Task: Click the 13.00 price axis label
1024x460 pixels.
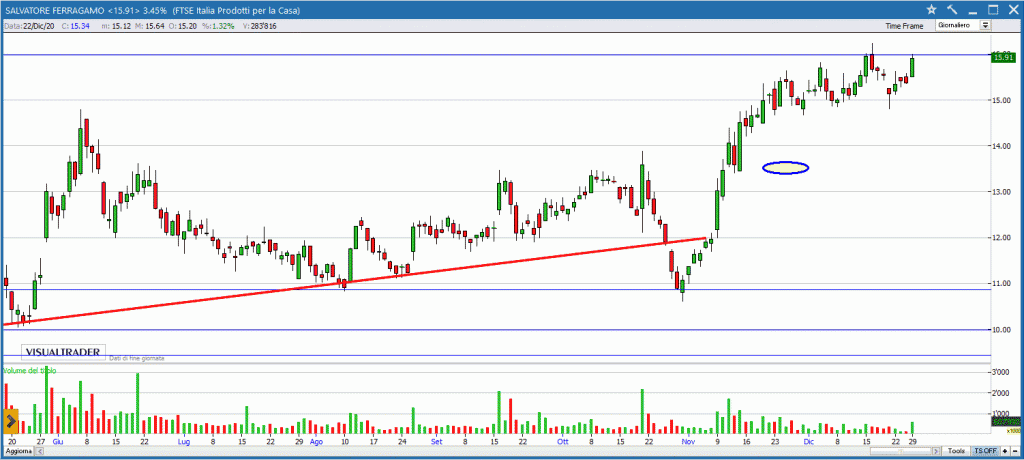Action: point(1001,192)
